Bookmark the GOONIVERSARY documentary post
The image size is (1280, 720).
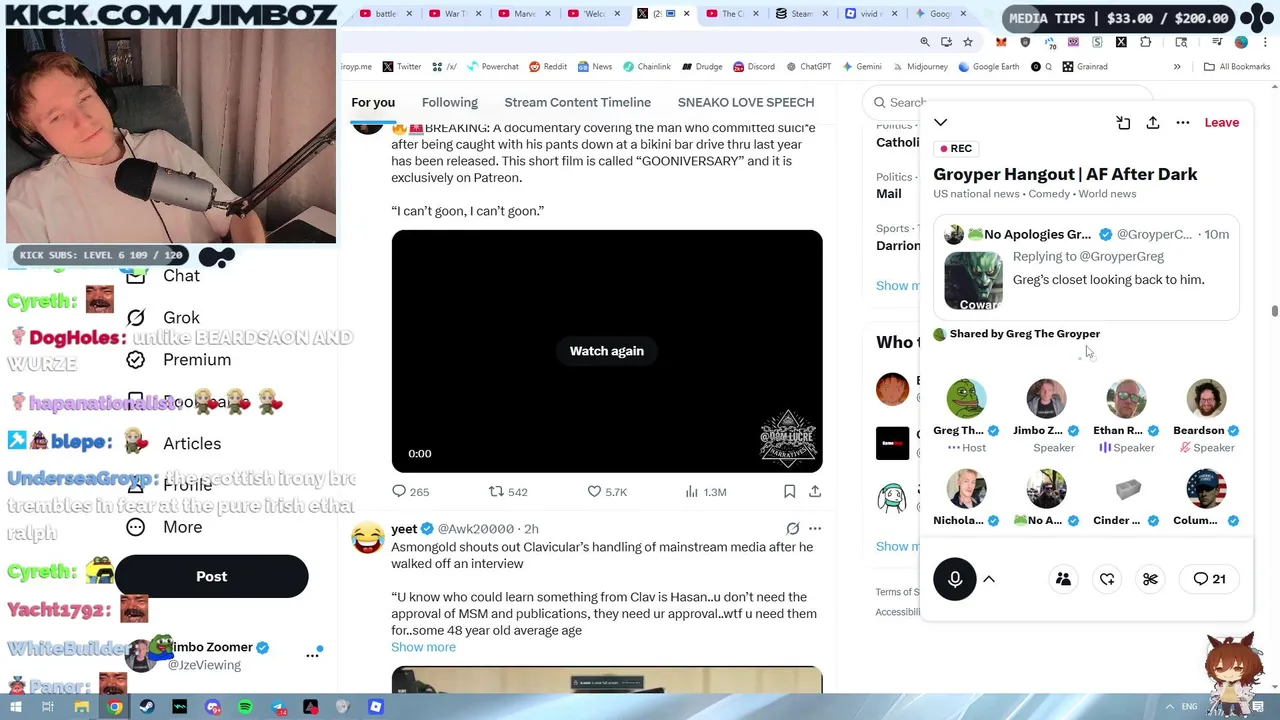(x=789, y=492)
